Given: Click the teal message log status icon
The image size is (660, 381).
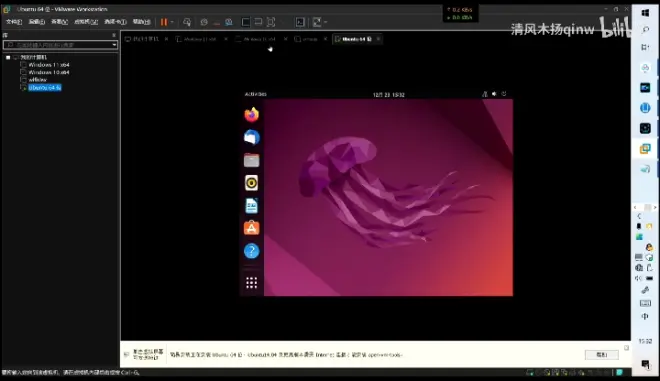Looking at the screenshot, I should click(620, 373).
